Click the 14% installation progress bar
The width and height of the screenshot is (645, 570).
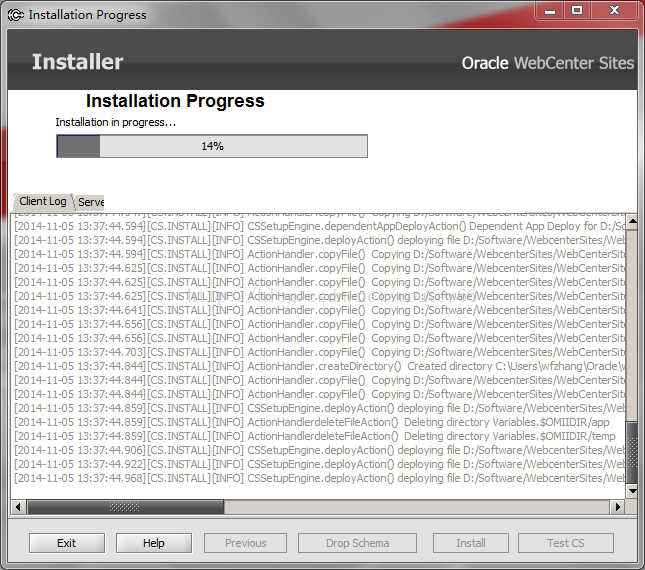pos(212,146)
